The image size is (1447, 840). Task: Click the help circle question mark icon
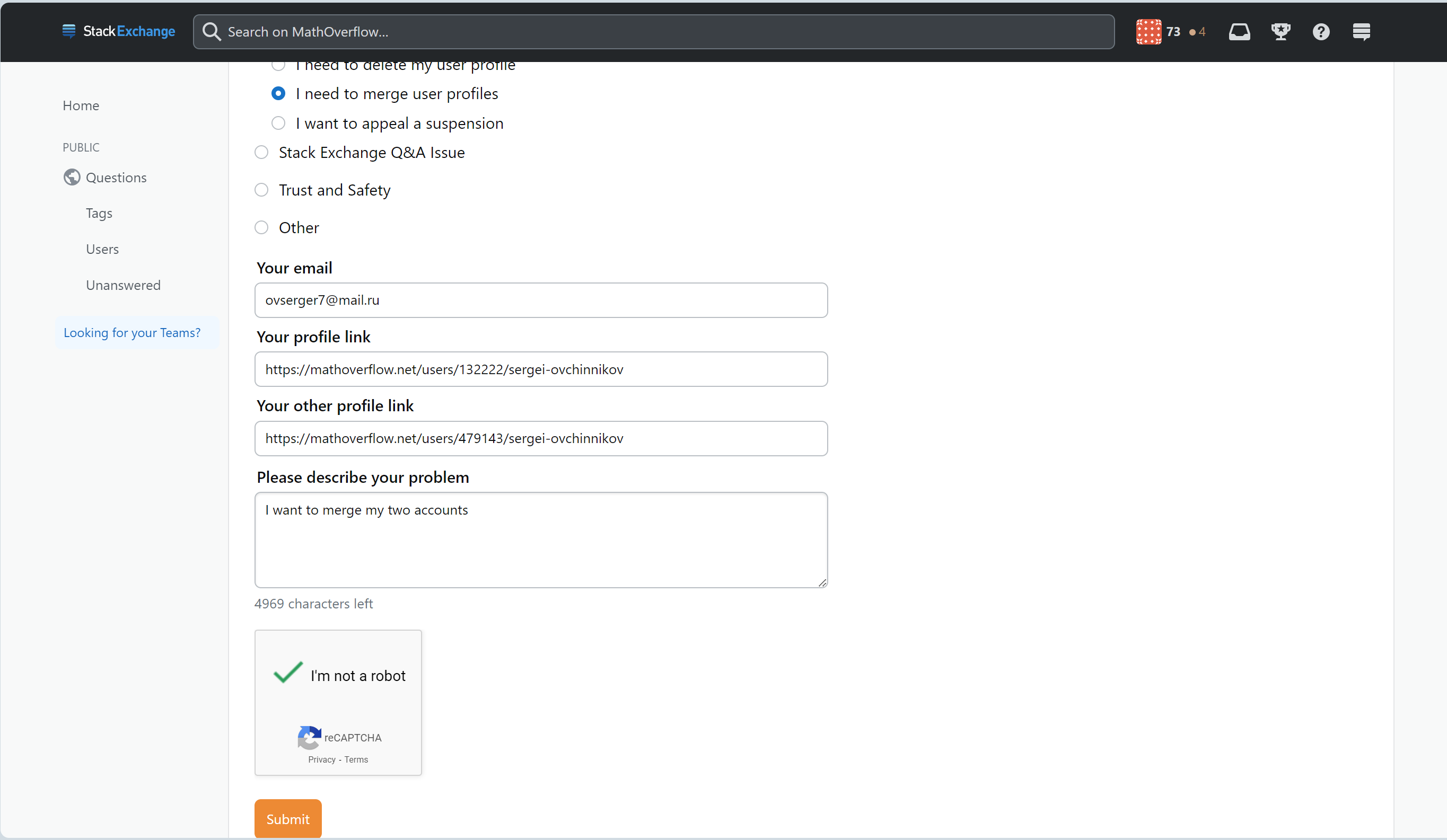(1322, 32)
